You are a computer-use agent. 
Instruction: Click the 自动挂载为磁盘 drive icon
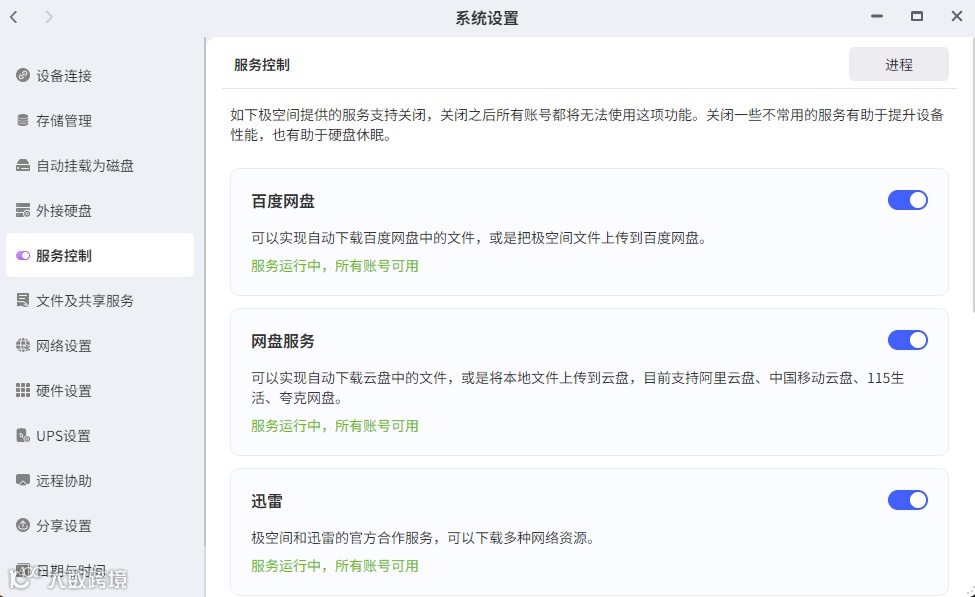(x=23, y=165)
